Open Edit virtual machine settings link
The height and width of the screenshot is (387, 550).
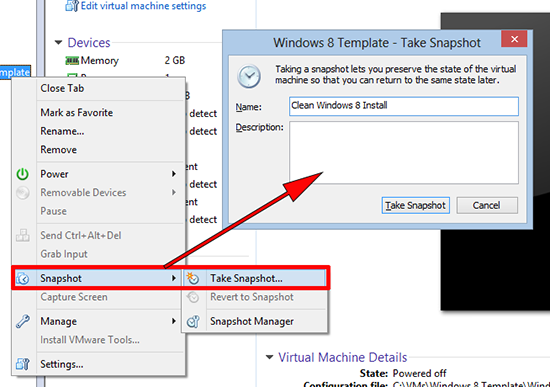[143, 6]
